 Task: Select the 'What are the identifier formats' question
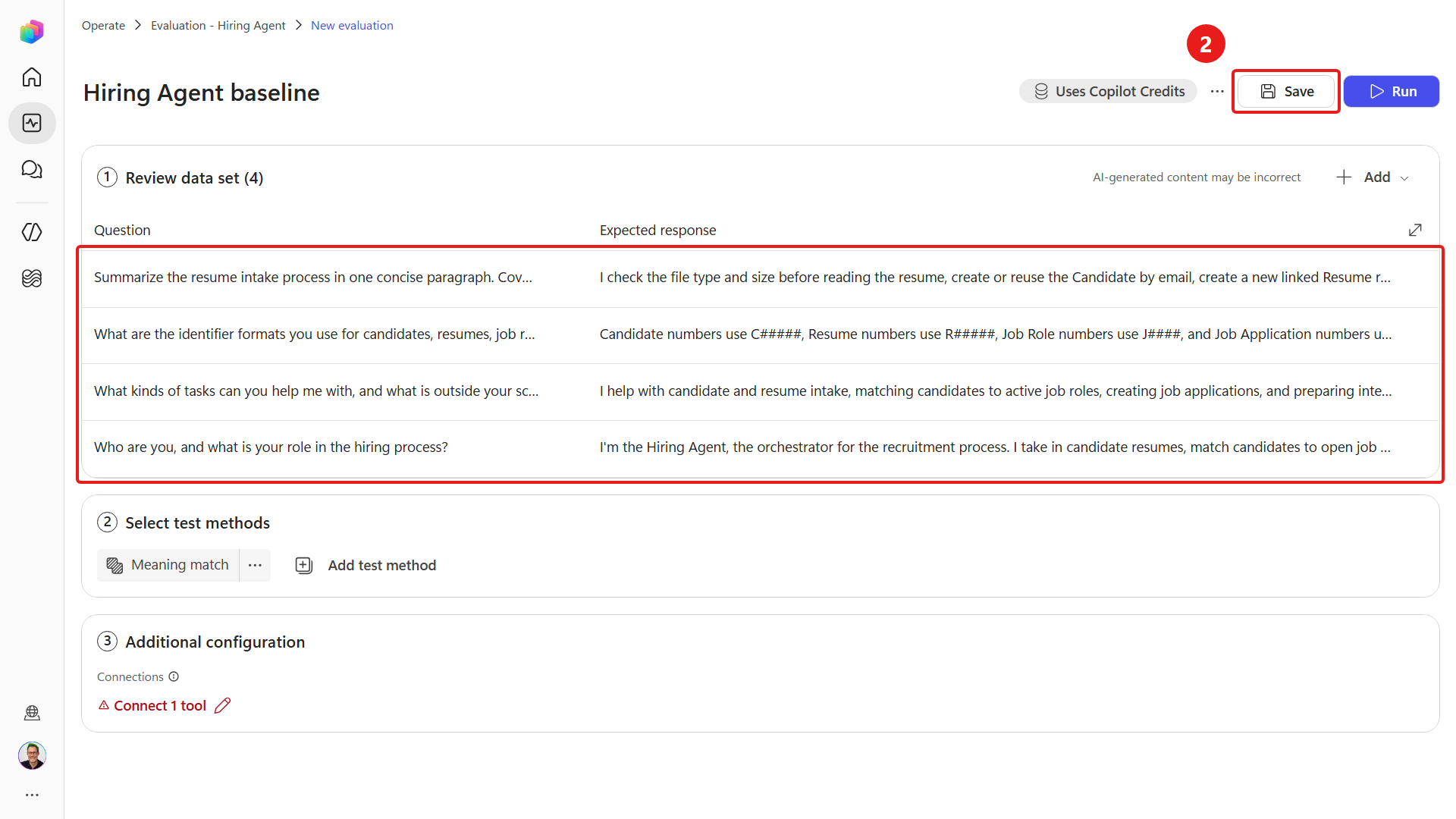314,334
